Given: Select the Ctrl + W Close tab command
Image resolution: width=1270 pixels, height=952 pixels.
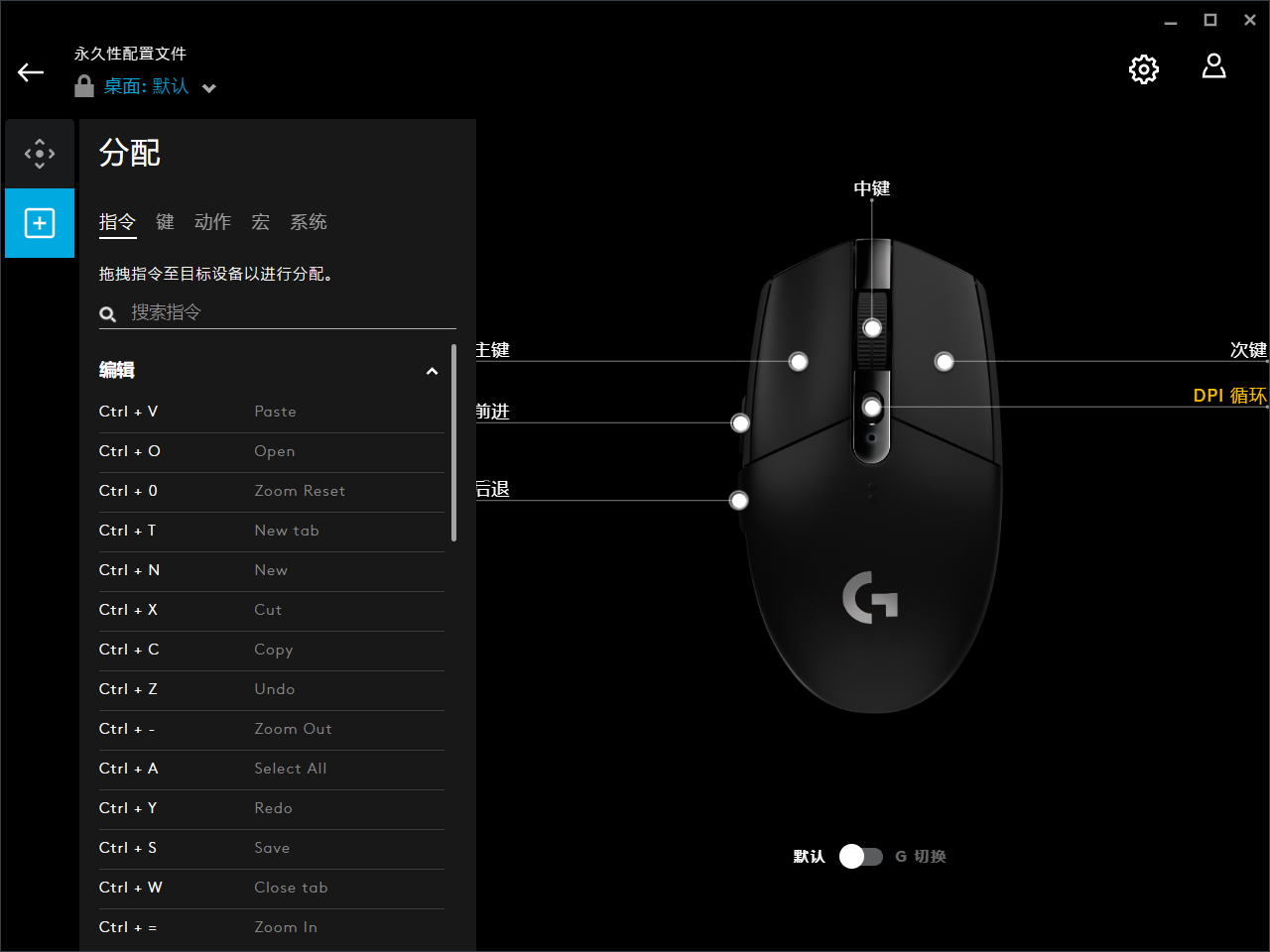Looking at the screenshot, I should coord(272,889).
